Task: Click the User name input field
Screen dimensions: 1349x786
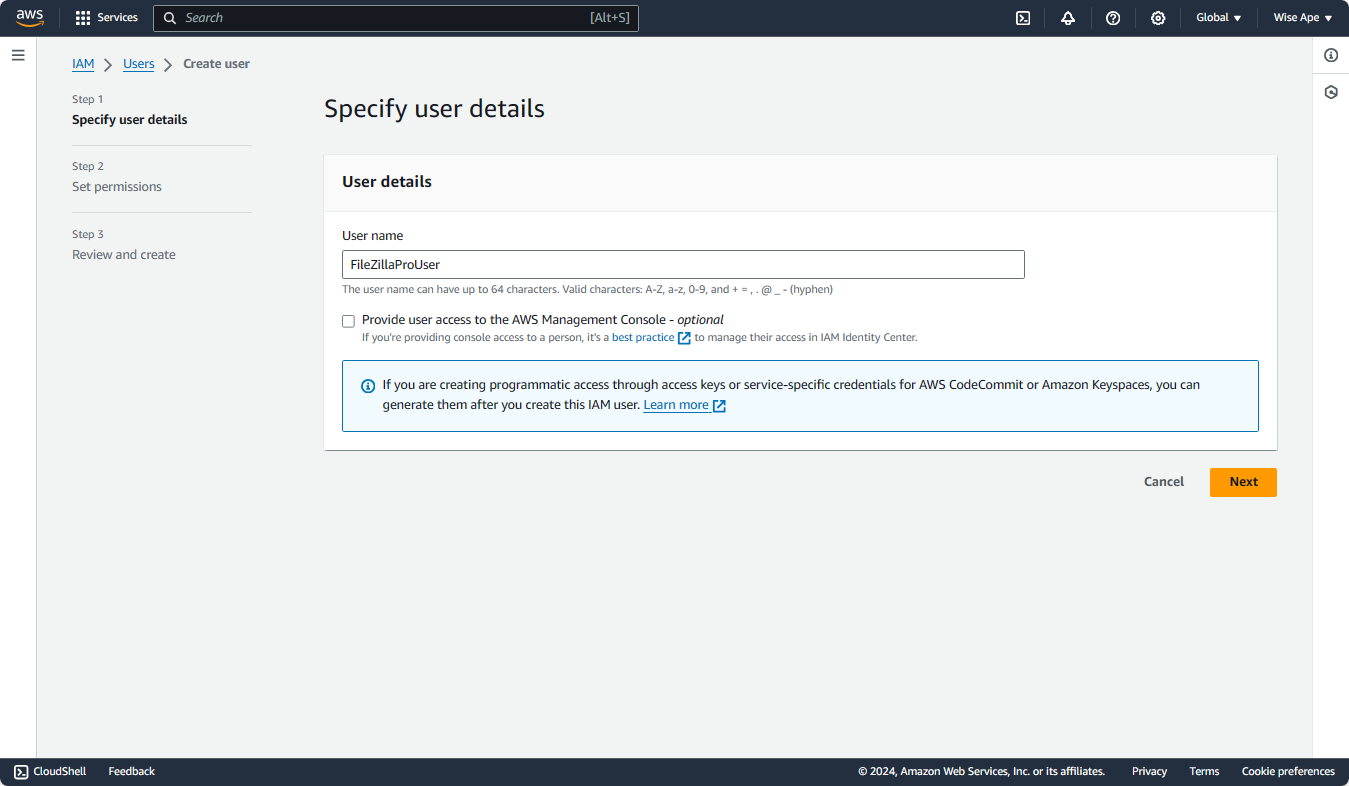Action: tap(683, 264)
